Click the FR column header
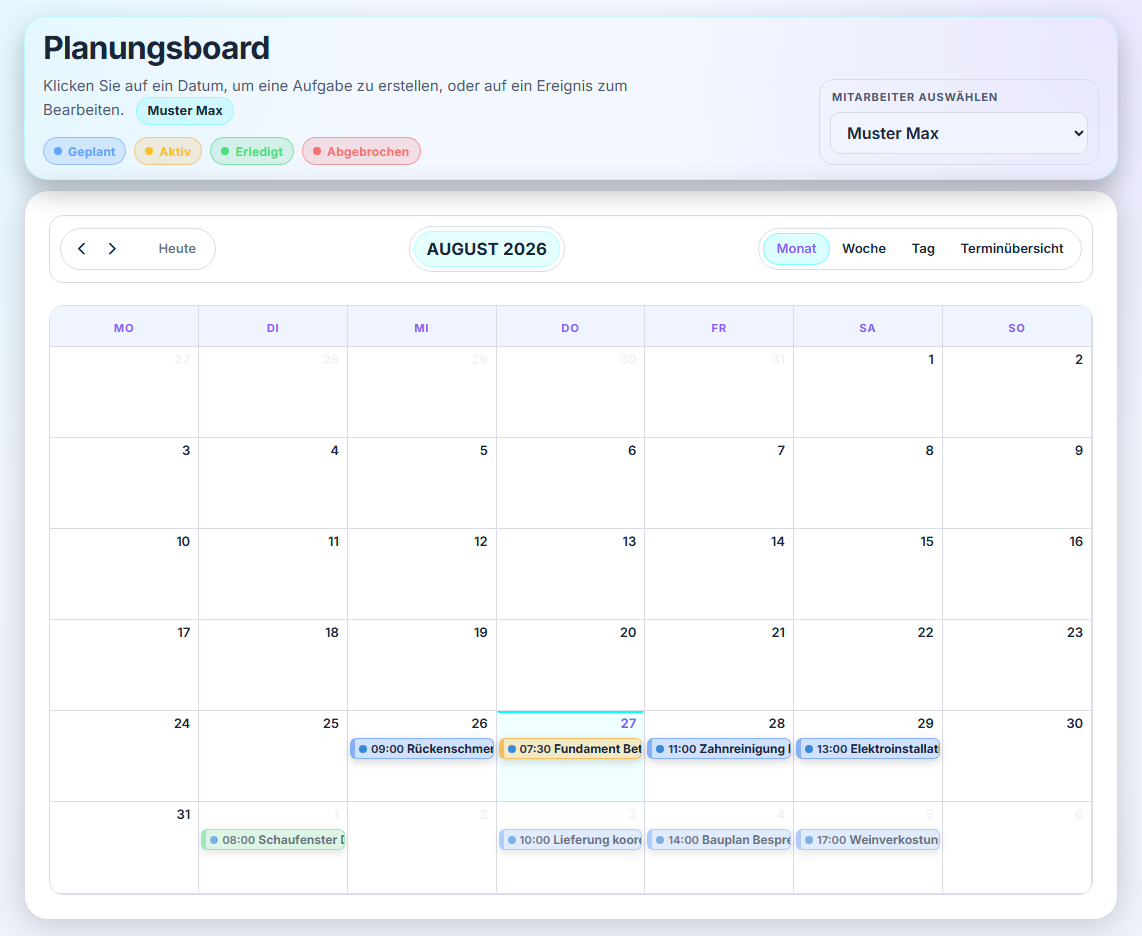1142x936 pixels. 719,328
